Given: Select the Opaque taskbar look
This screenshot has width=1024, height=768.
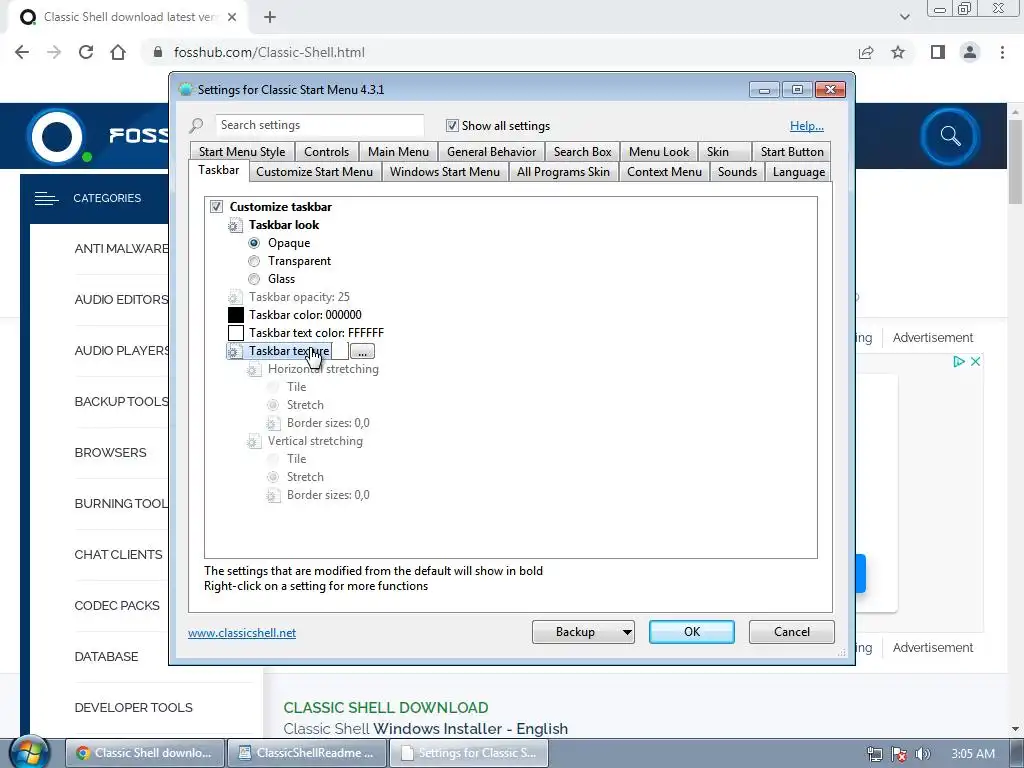Looking at the screenshot, I should click(x=254, y=243).
